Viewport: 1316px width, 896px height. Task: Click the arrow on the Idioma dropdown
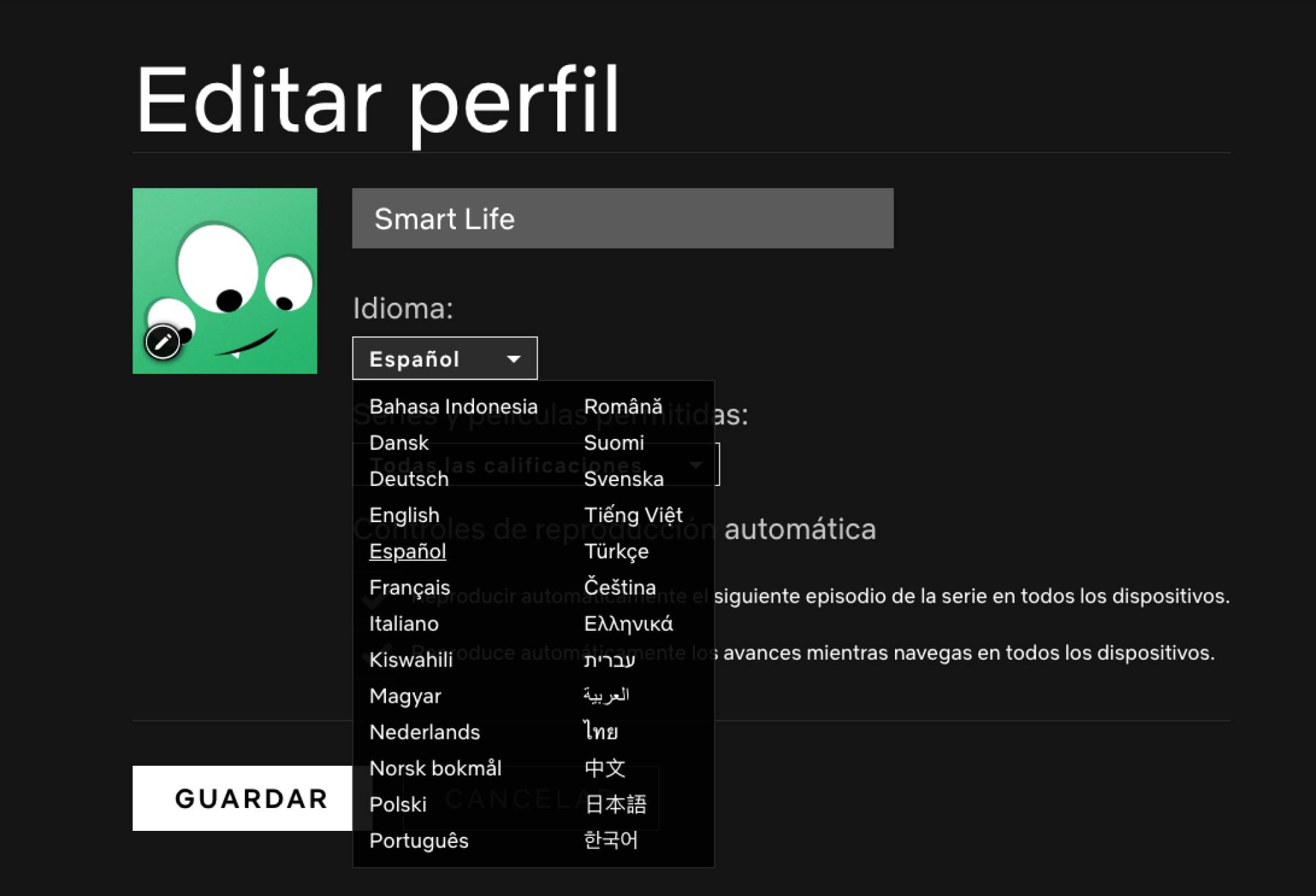click(514, 359)
